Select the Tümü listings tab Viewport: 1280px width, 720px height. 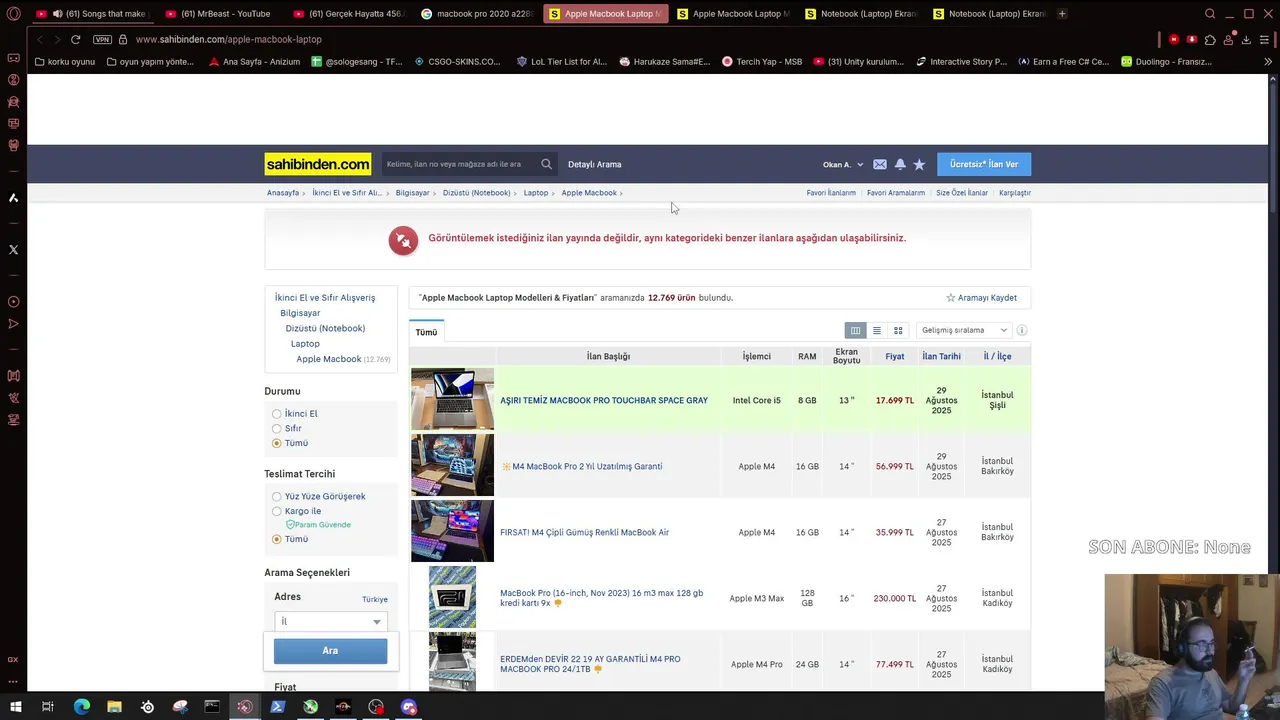point(426,332)
